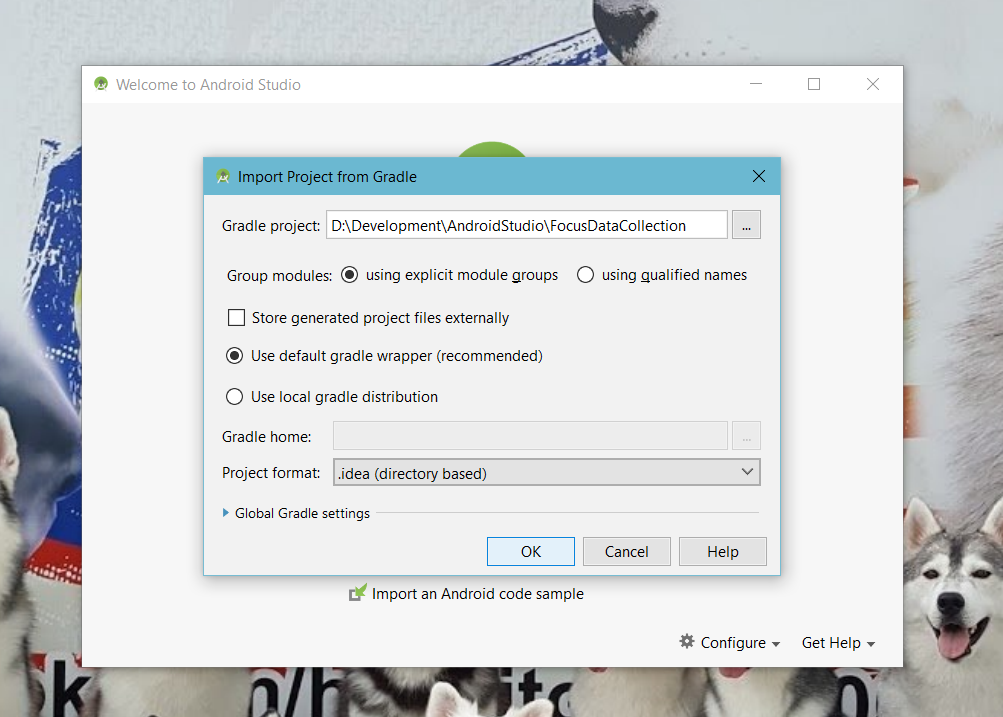Open the Project format dropdown

click(x=546, y=473)
